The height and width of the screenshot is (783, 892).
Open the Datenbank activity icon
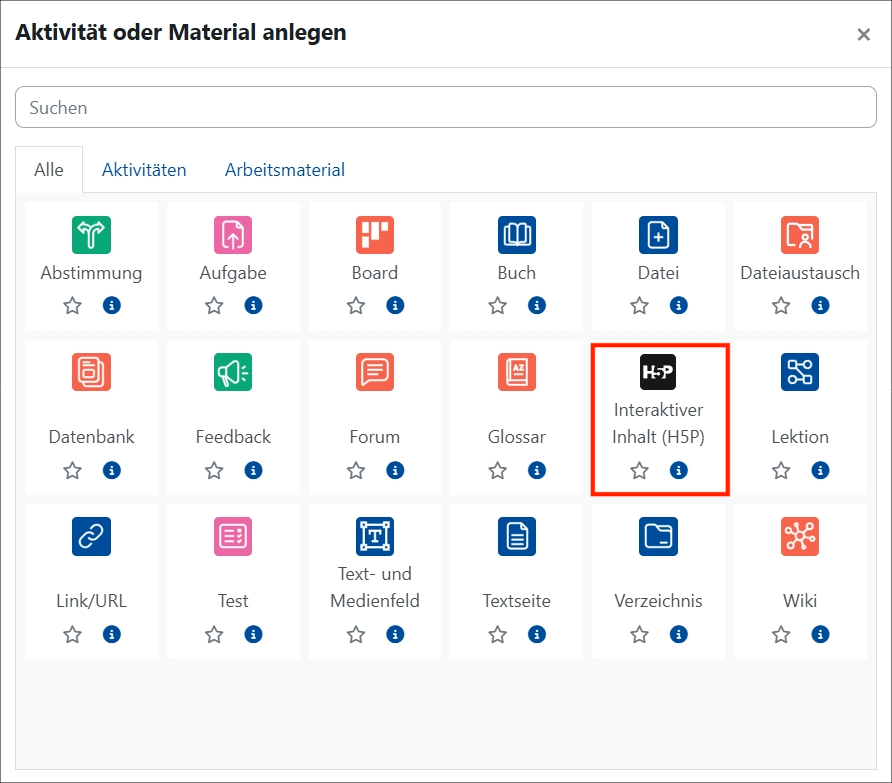[90, 371]
